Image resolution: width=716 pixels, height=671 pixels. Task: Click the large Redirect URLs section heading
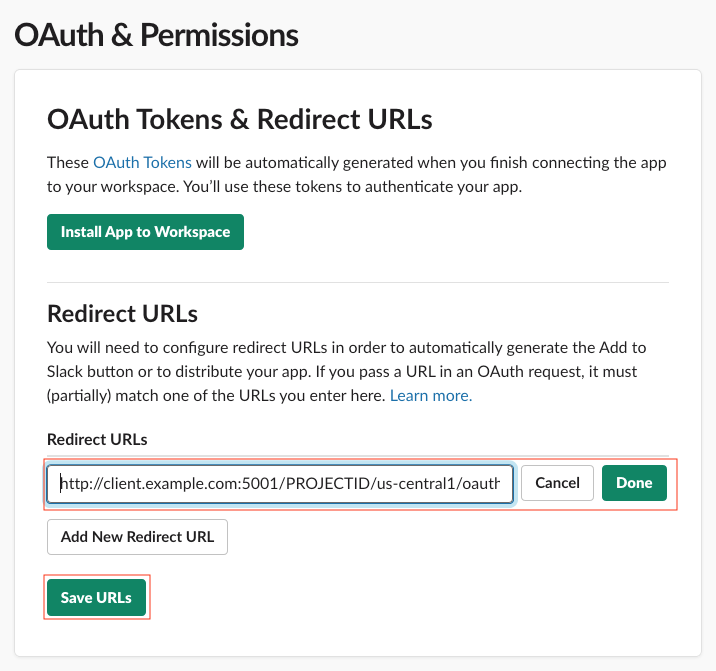pos(122,313)
